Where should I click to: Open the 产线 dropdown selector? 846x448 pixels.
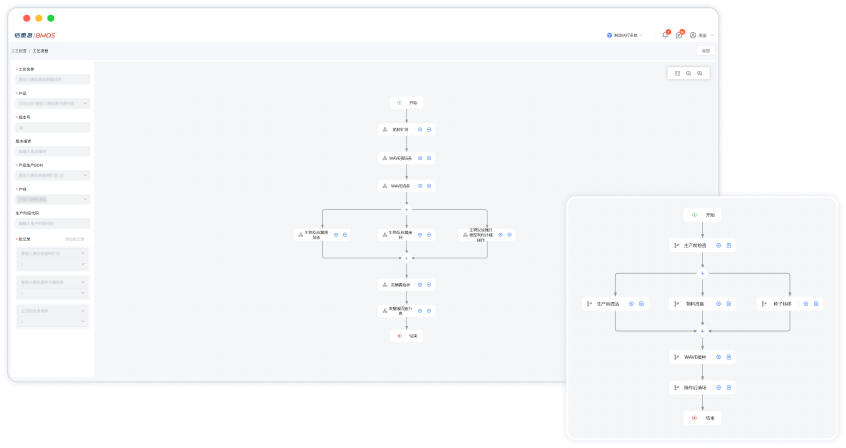point(53,199)
